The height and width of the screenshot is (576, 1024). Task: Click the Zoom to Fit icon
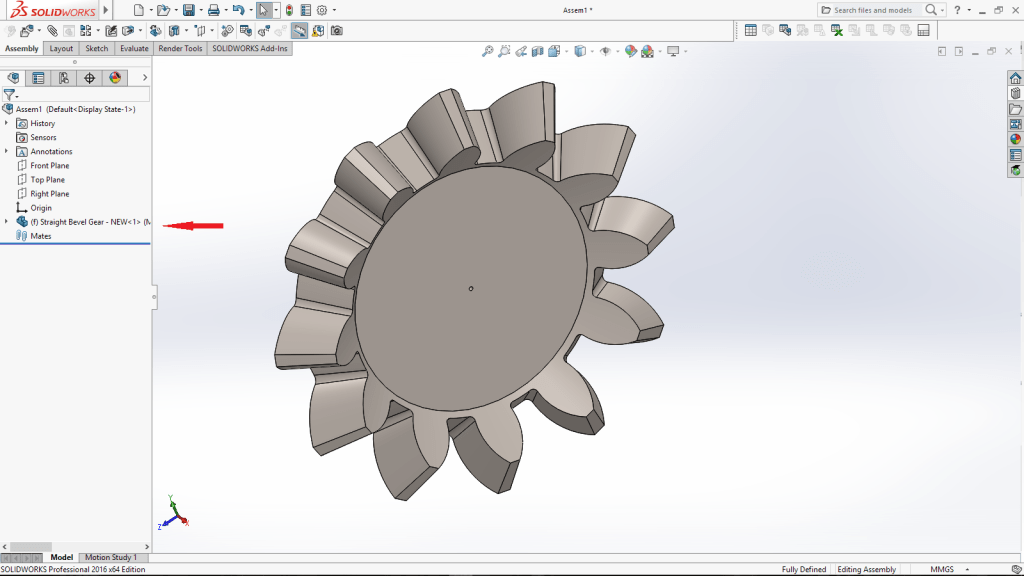click(487, 52)
